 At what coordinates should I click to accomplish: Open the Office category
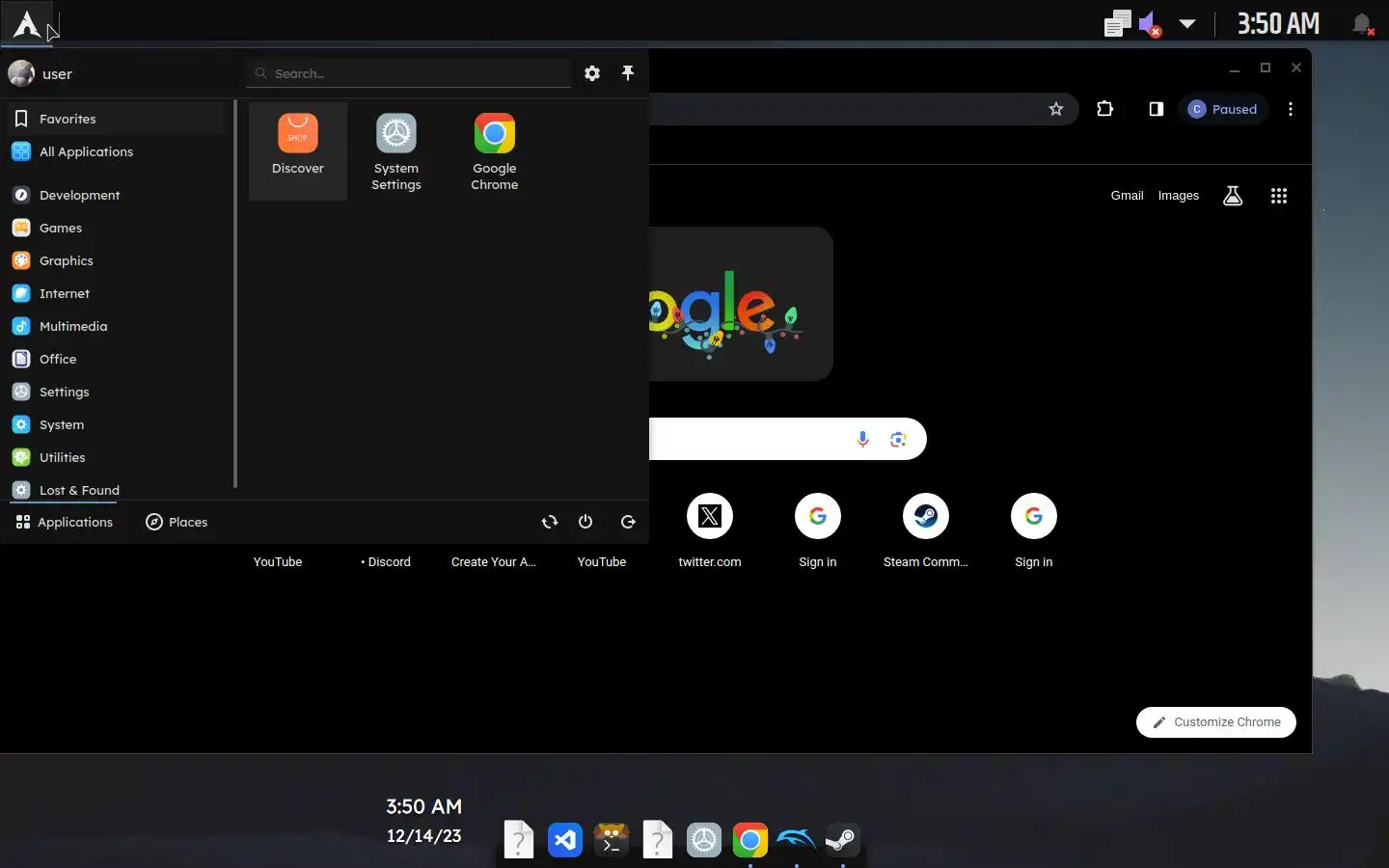tap(115, 359)
